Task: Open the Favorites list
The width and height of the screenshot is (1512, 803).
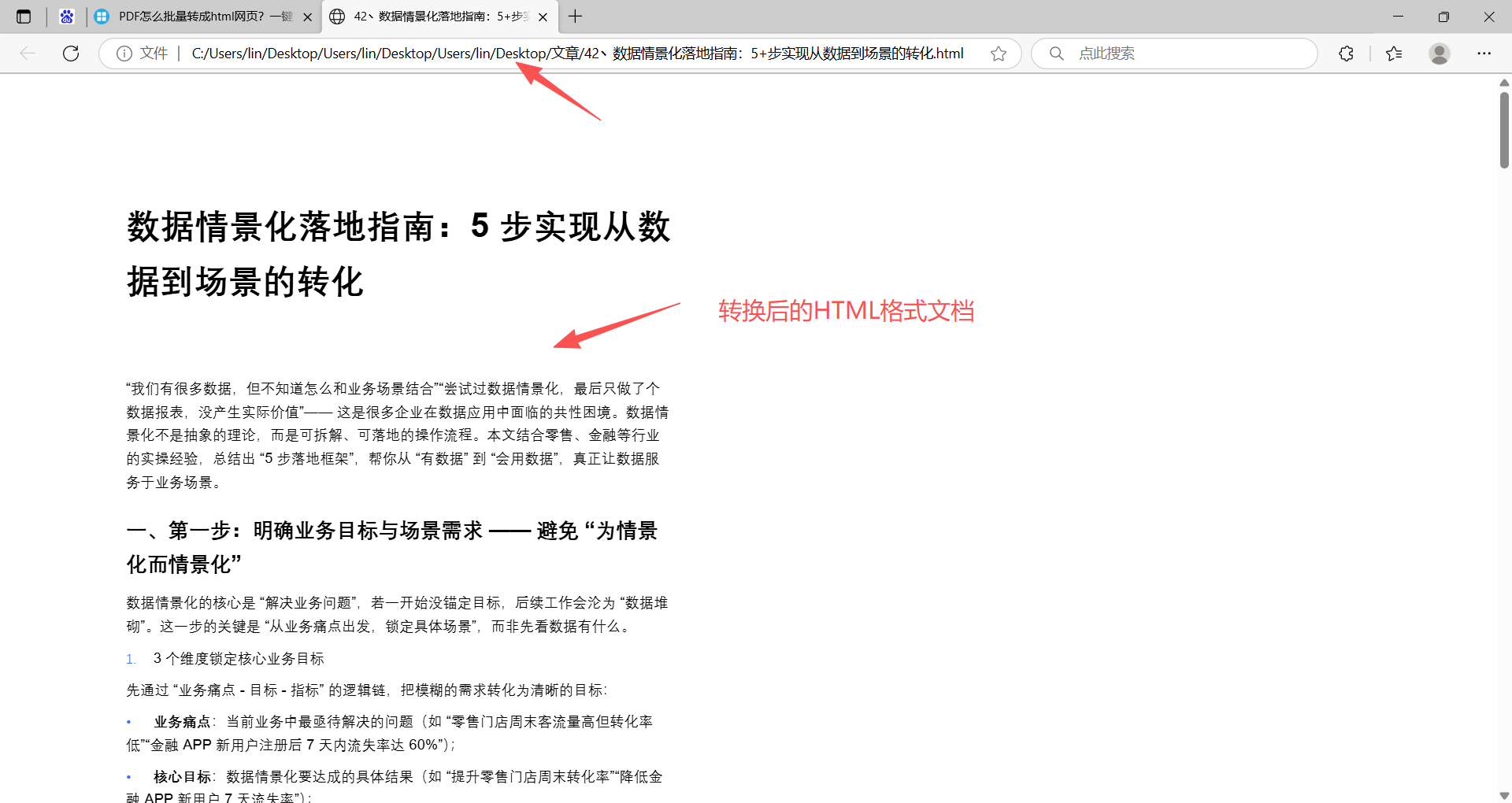Action: click(1393, 53)
